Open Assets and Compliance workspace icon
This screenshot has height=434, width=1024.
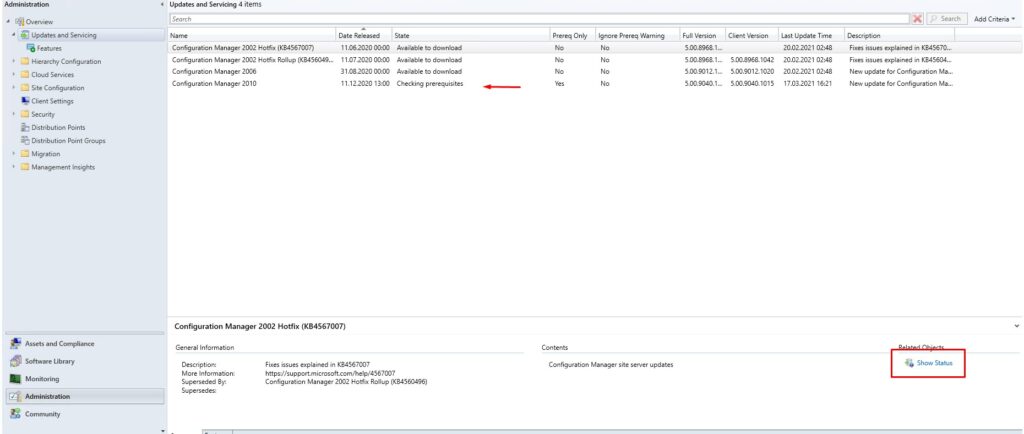[x=15, y=343]
